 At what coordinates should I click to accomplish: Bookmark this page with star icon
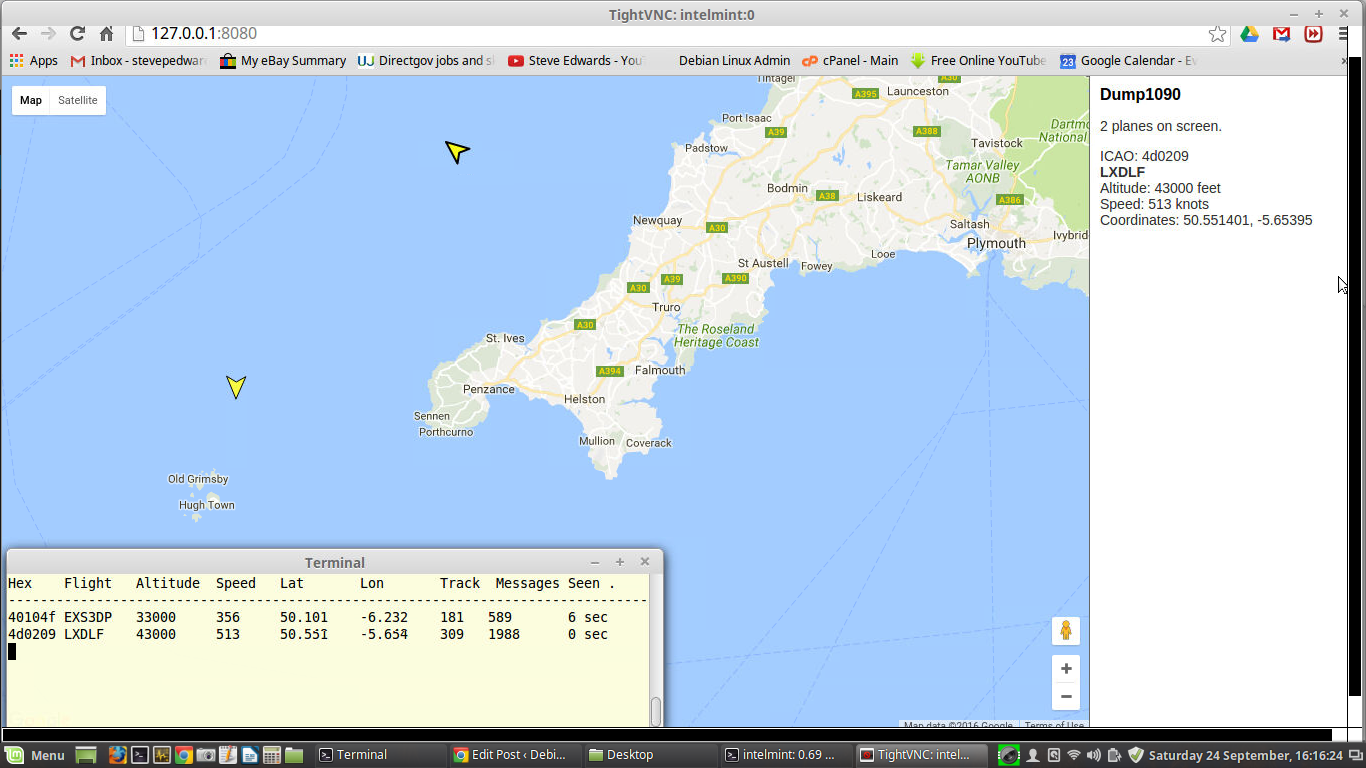point(1217,34)
